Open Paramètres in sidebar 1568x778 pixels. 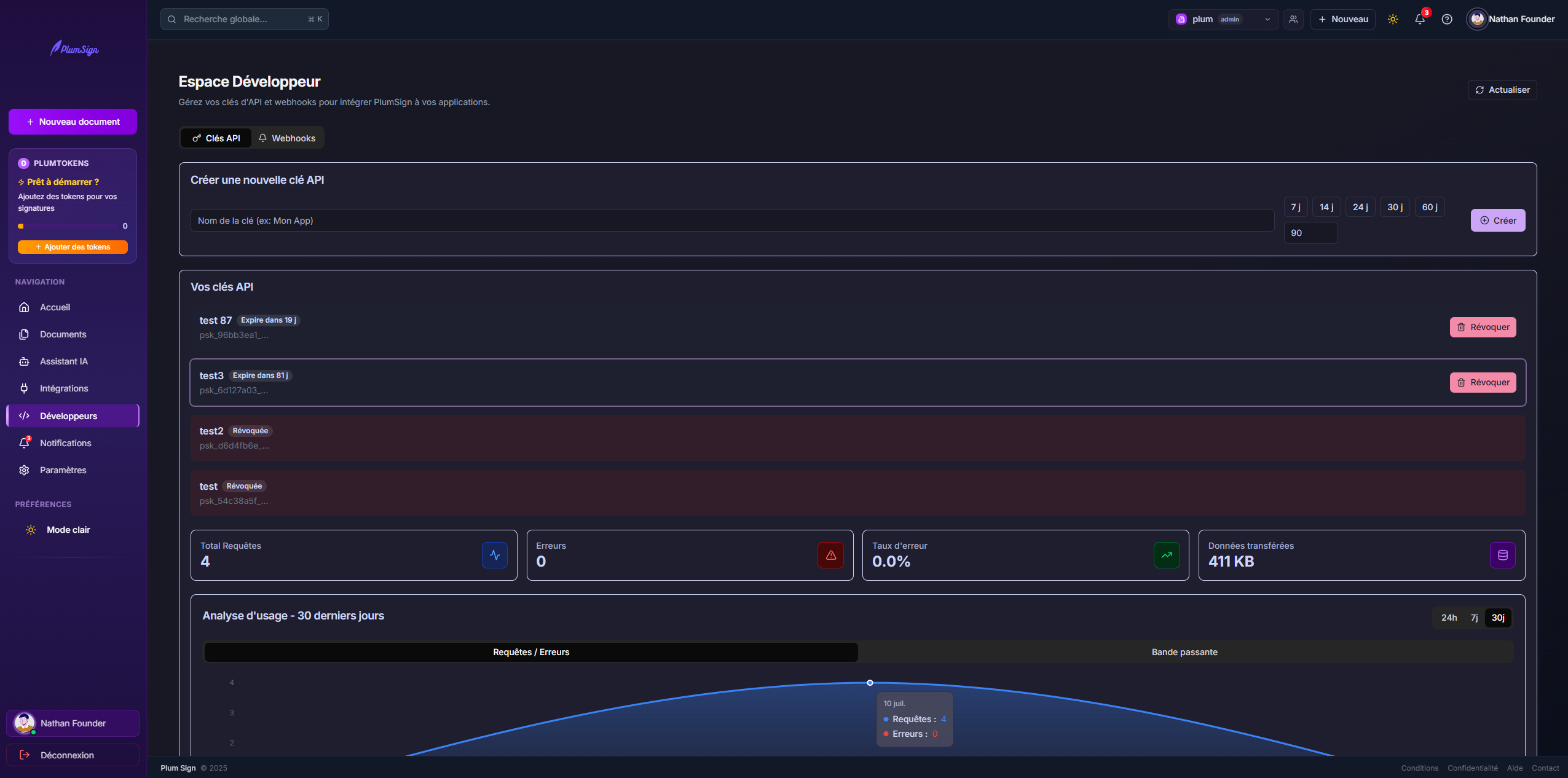pyautogui.click(x=73, y=470)
